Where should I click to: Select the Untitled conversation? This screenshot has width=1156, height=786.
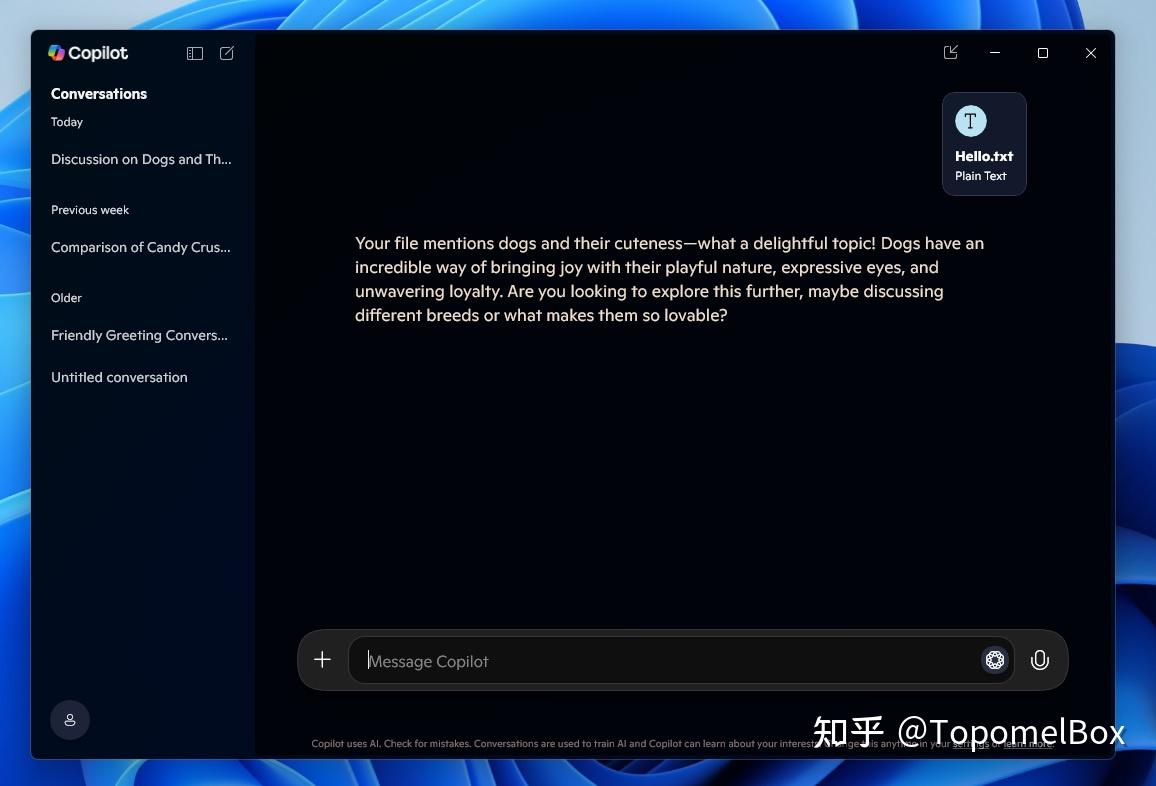119,377
